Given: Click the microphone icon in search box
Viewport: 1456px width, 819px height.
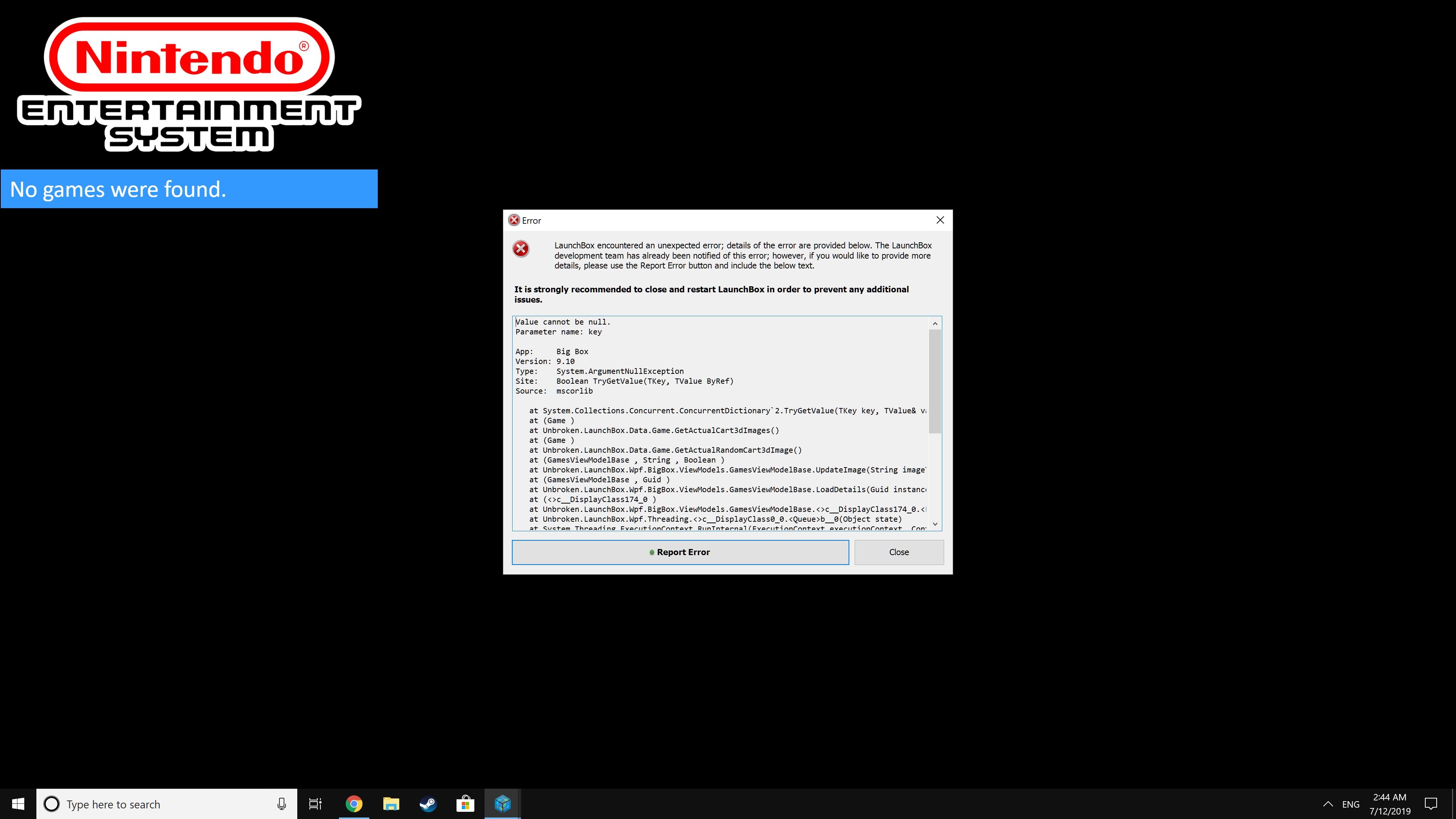Looking at the screenshot, I should tap(281, 804).
